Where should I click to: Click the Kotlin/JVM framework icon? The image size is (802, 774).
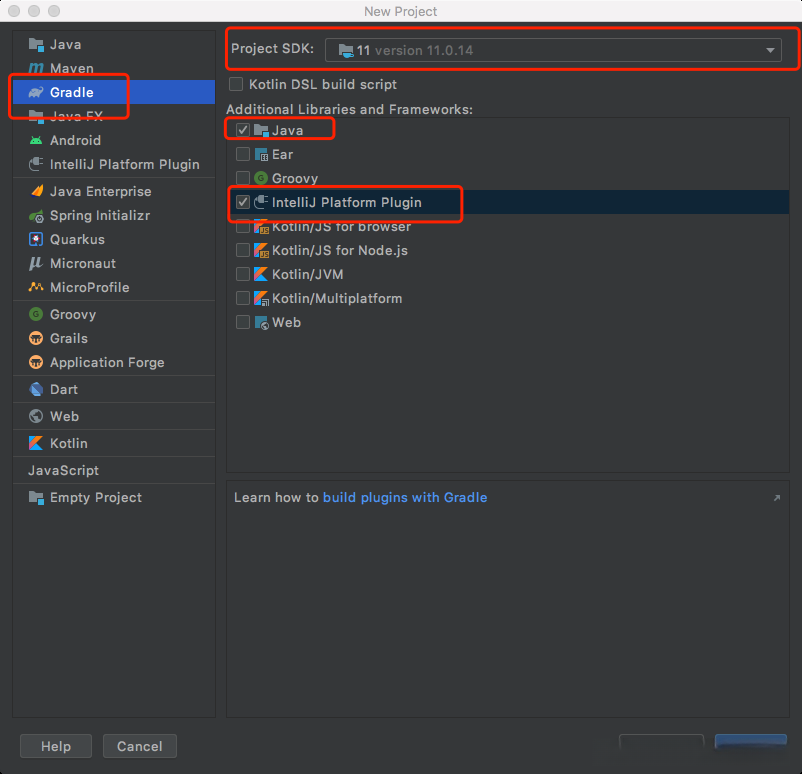[x=261, y=274]
